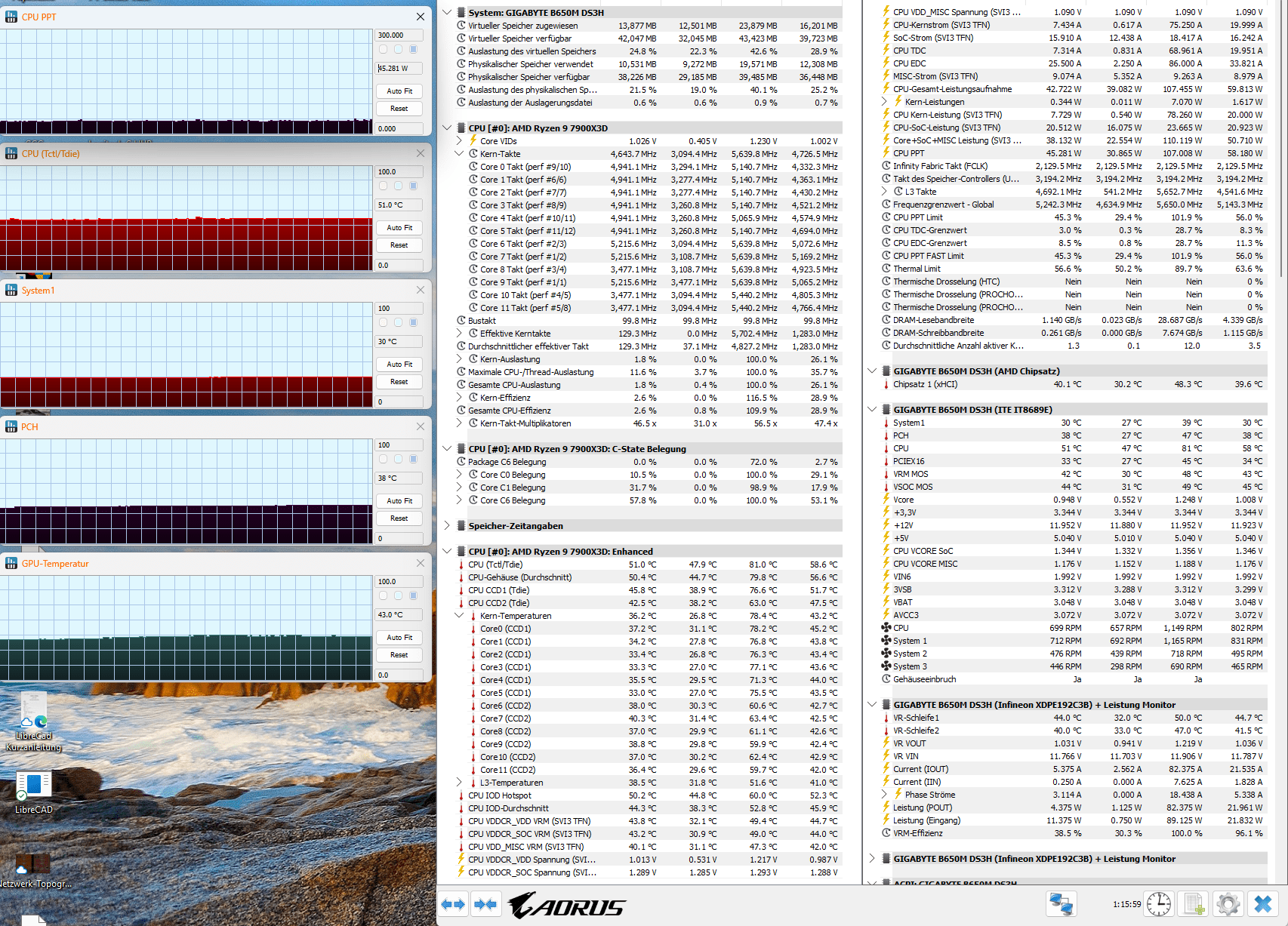The image size is (1288, 926).
Task: Select the Gesamte CPU-Auslastung row
Action: pyautogui.click(x=649, y=385)
